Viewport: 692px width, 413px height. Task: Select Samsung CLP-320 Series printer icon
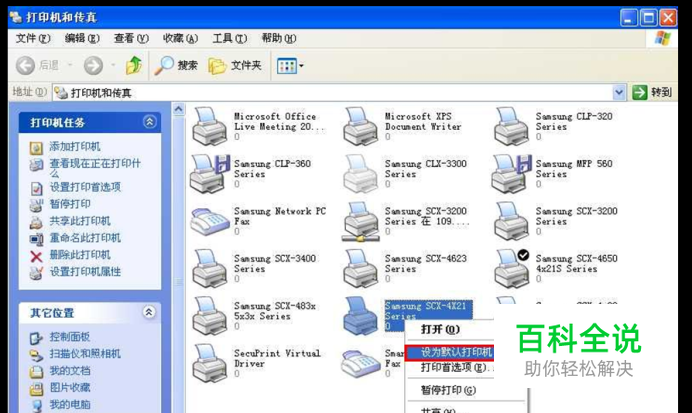pyautogui.click(x=511, y=126)
